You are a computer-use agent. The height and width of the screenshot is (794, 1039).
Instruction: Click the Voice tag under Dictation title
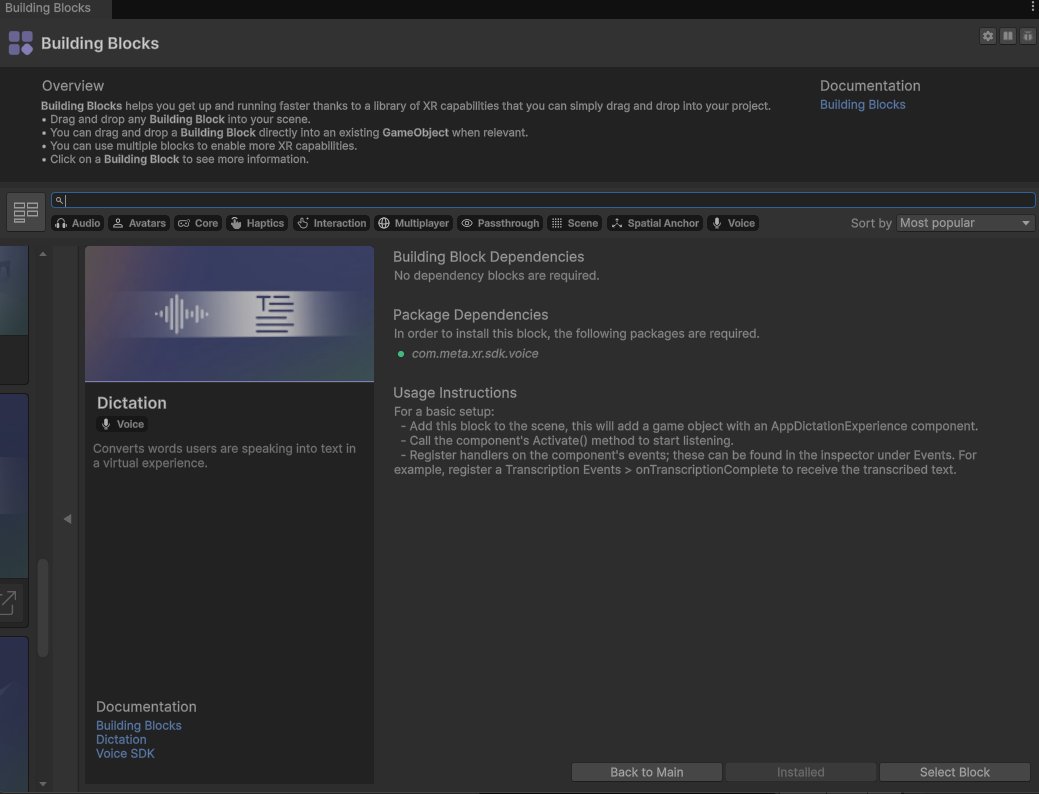[x=122, y=424]
